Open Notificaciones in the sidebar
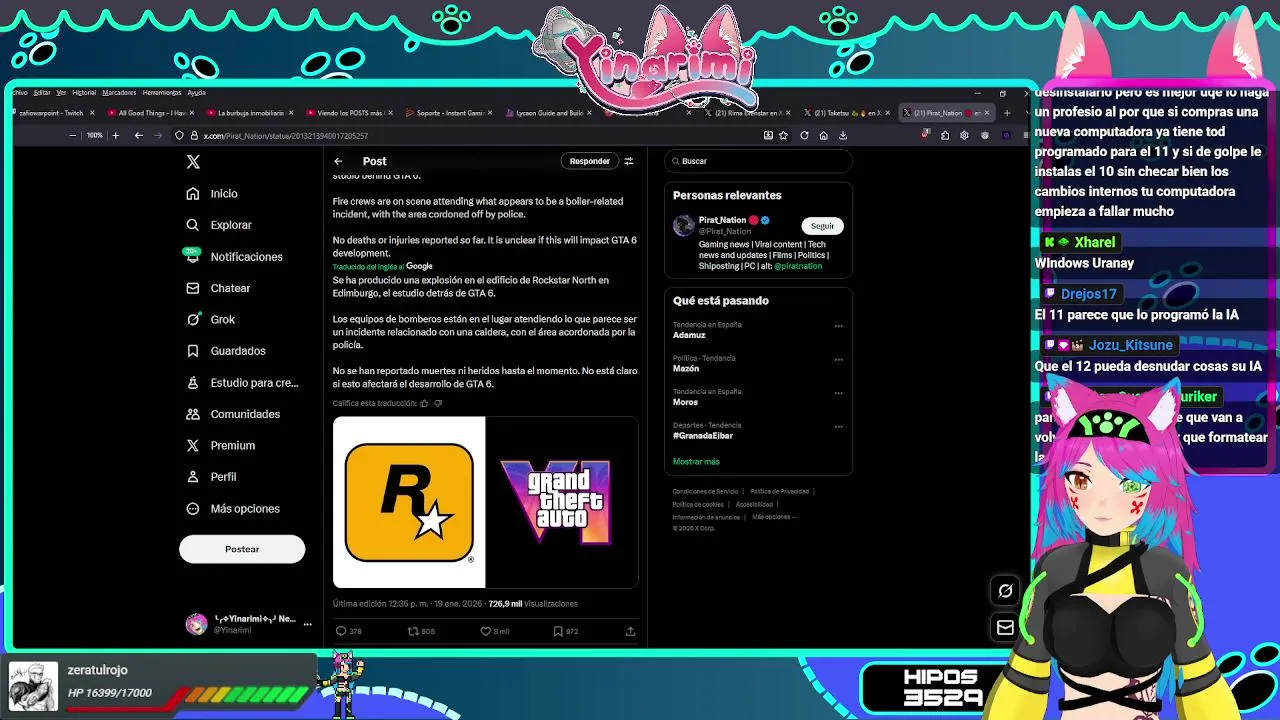 click(x=234, y=256)
